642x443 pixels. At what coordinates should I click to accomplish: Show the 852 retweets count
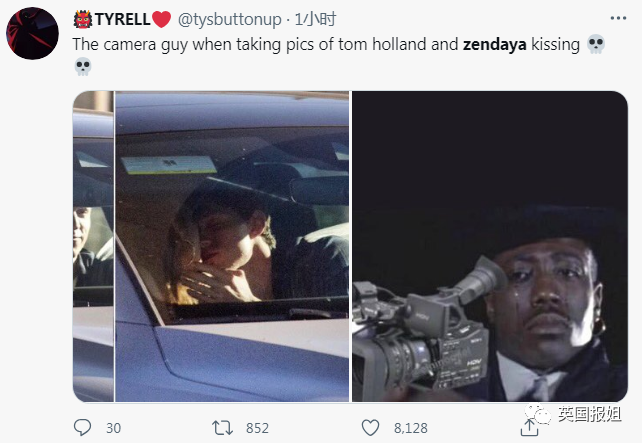257,428
